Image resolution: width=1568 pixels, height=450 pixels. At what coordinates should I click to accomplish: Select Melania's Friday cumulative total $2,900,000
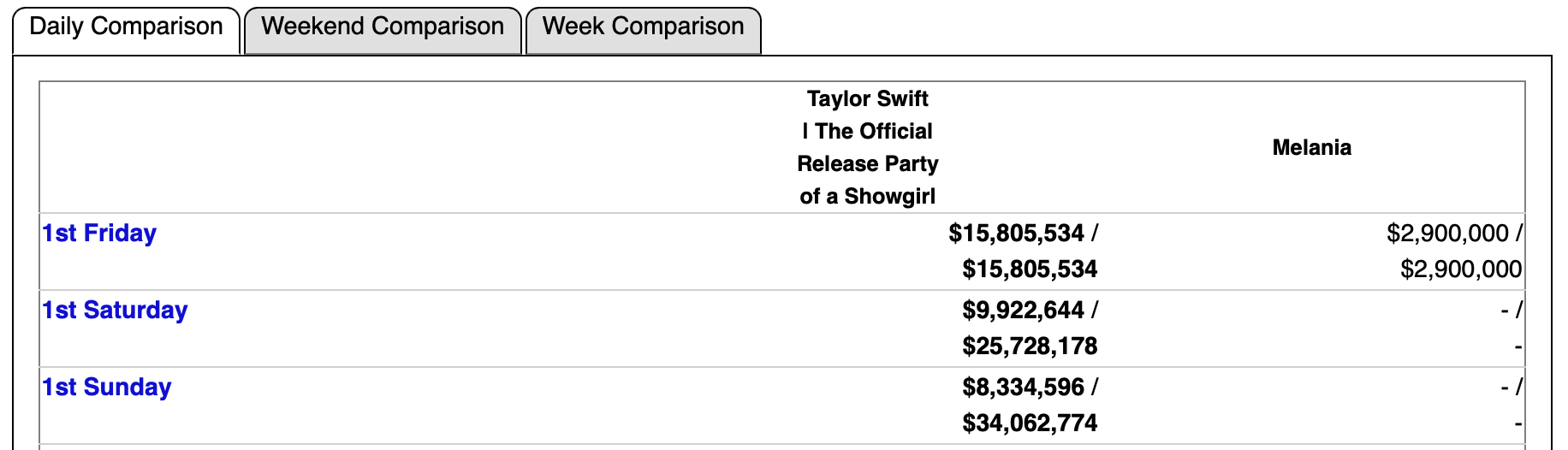coord(1460,269)
